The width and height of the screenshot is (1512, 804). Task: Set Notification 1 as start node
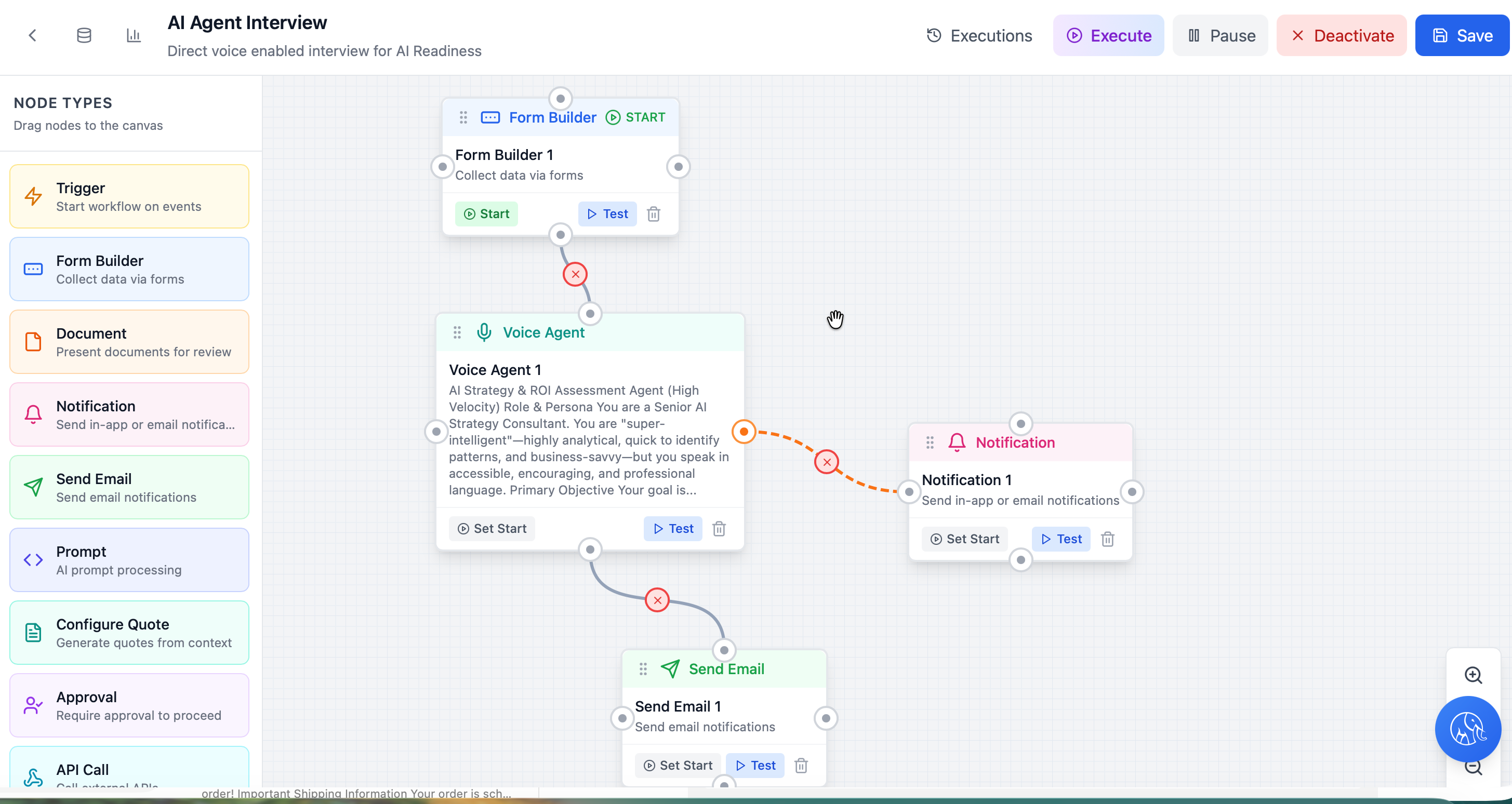pyautogui.click(x=964, y=539)
